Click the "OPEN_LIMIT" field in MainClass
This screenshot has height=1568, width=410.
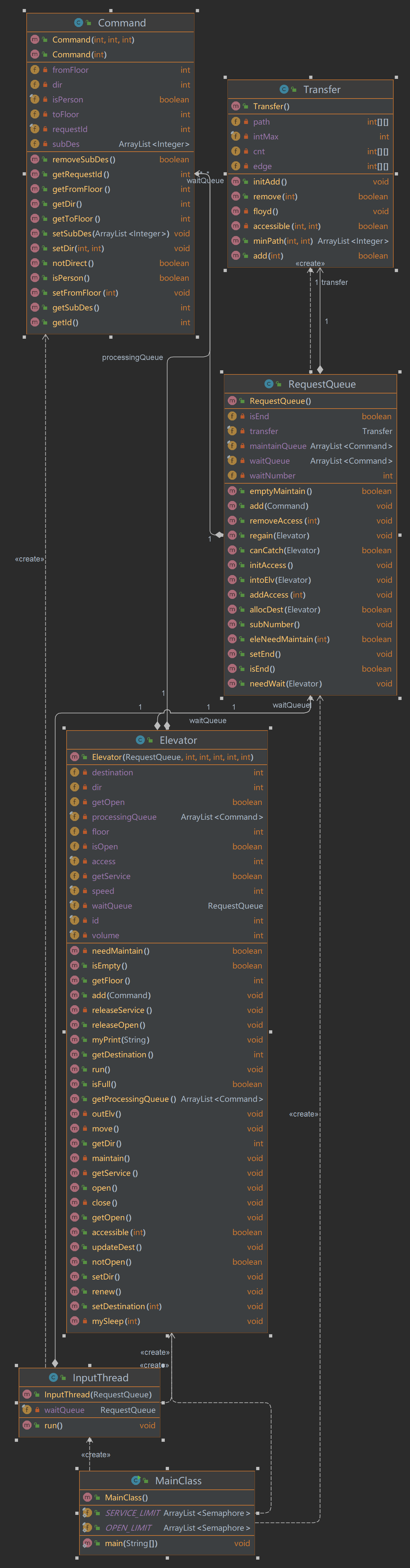tap(128, 1528)
